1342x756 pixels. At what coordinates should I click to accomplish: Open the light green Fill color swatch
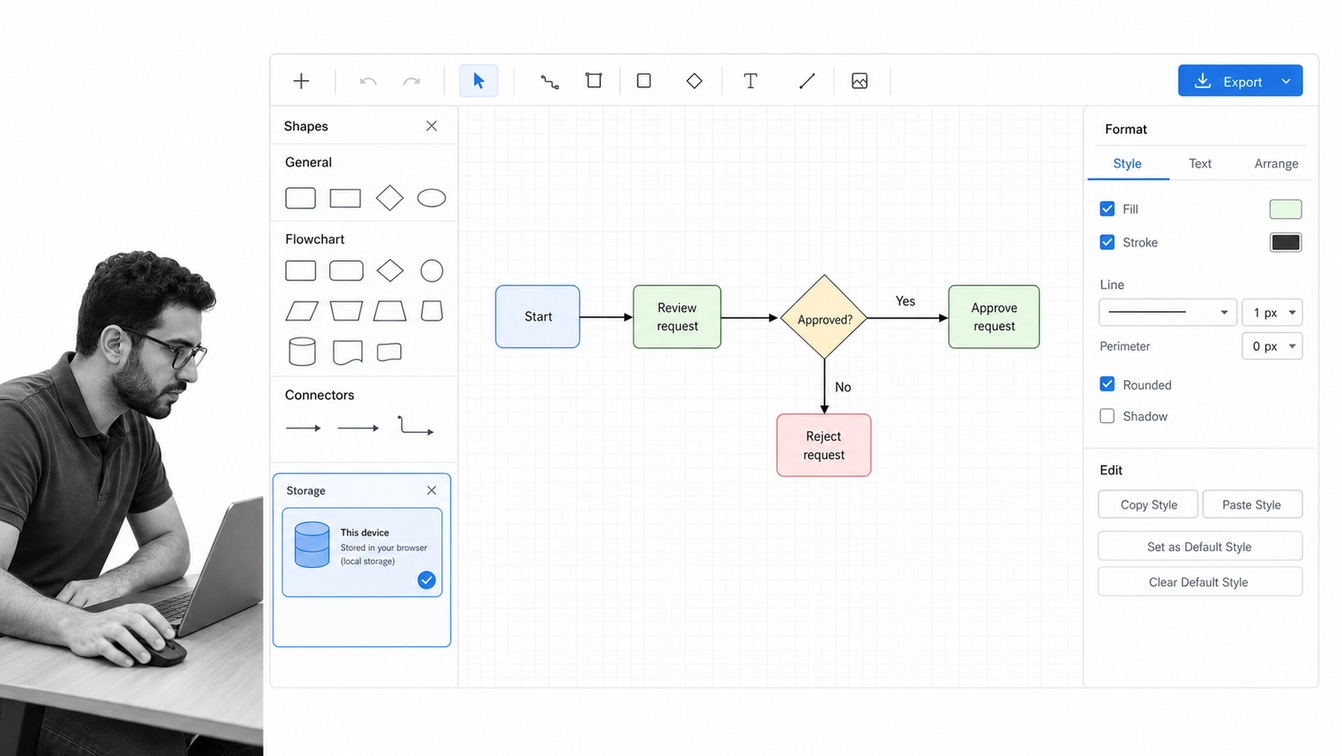(1286, 209)
